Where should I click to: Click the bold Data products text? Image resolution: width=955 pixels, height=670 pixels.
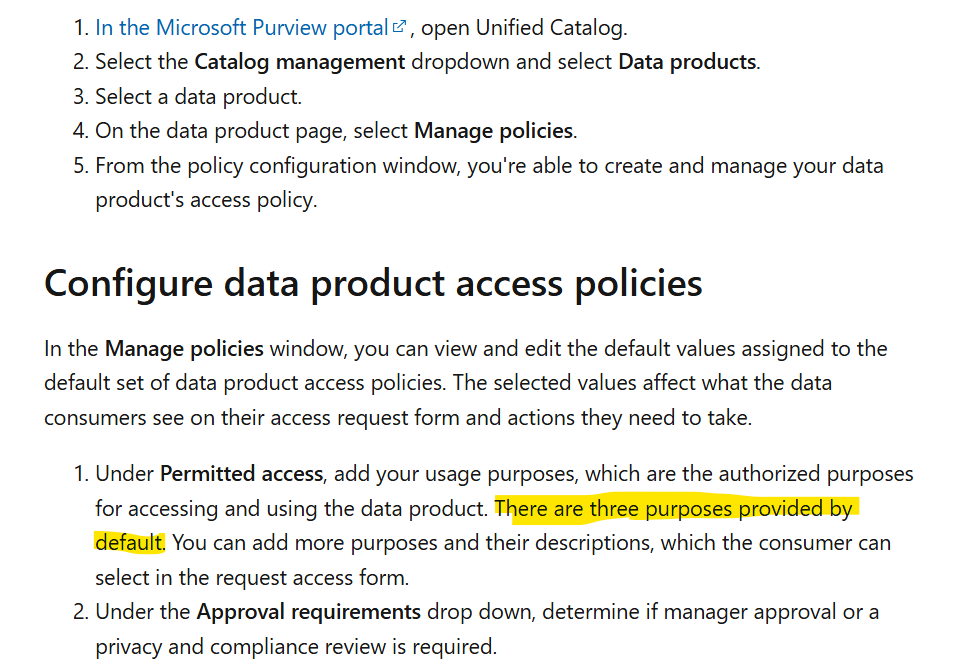click(x=687, y=62)
